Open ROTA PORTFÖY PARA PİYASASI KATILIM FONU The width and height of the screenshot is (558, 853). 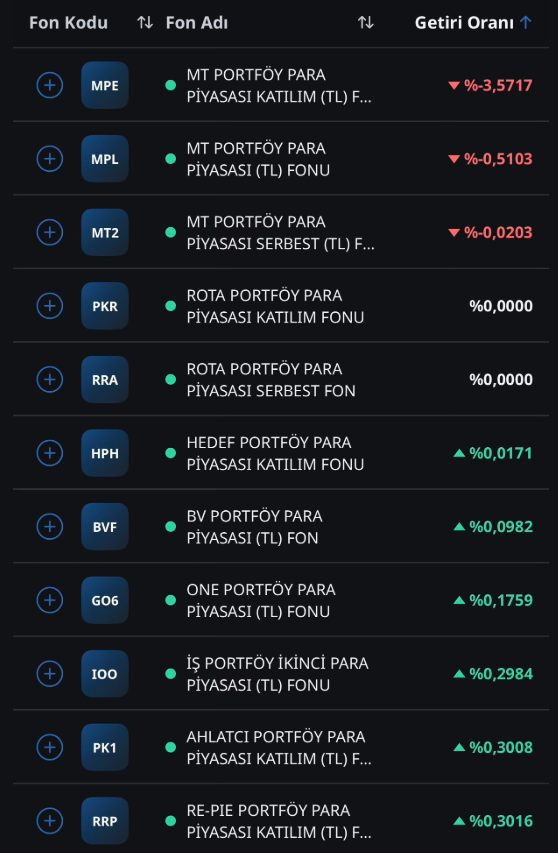pyautogui.click(x=275, y=306)
